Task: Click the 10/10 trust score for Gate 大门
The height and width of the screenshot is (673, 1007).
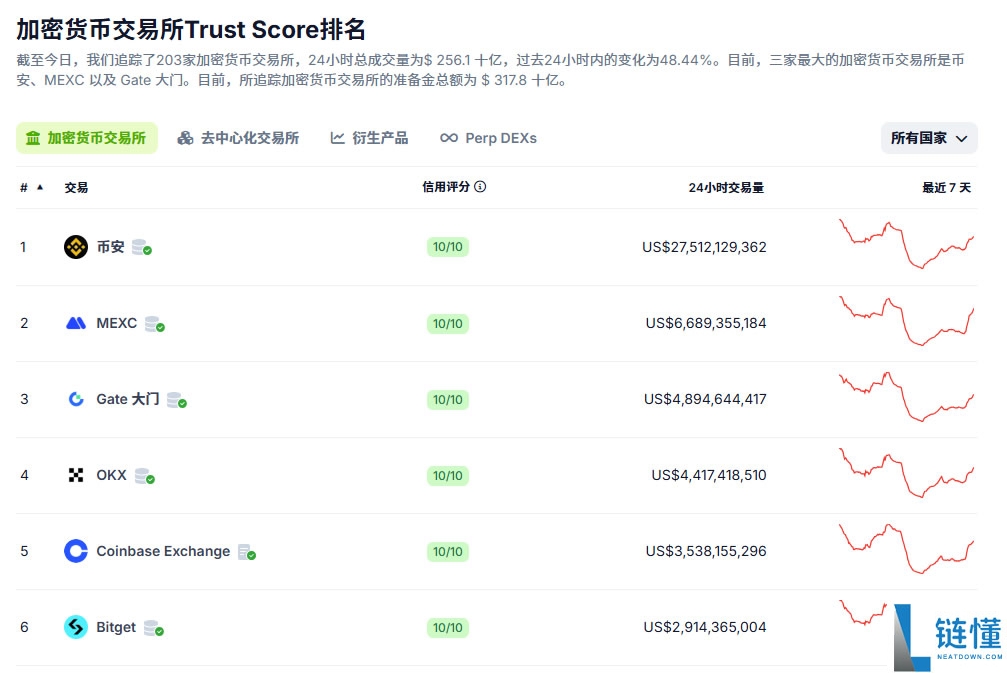Action: (448, 399)
